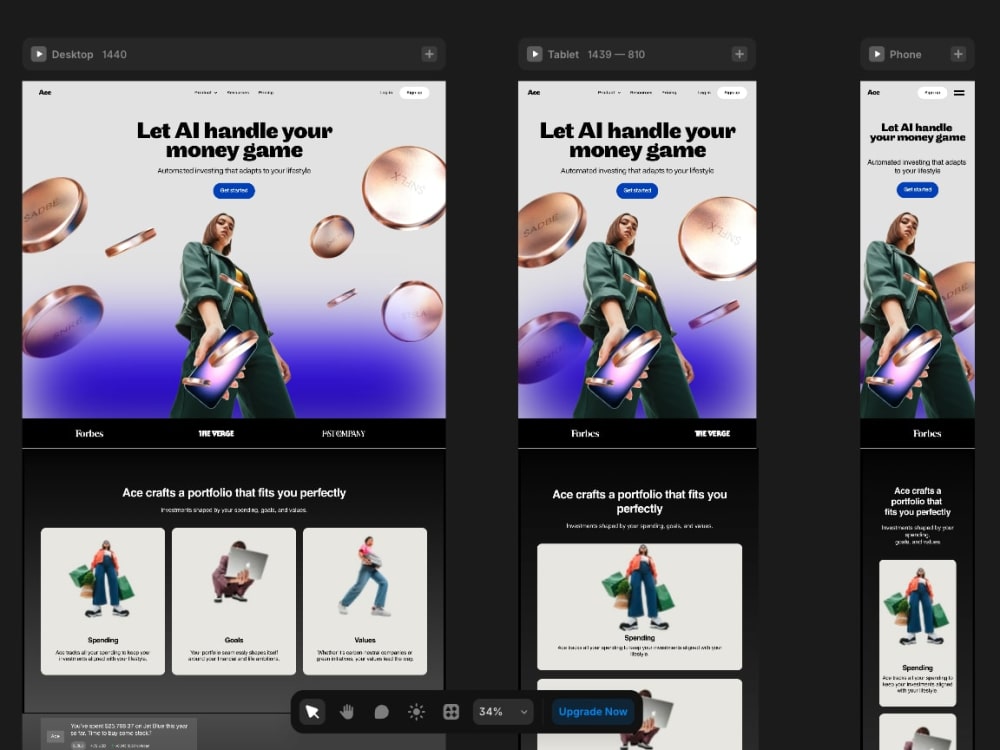Select the Spending card in Phone frame
The width and height of the screenshot is (1000, 750).
[918, 633]
